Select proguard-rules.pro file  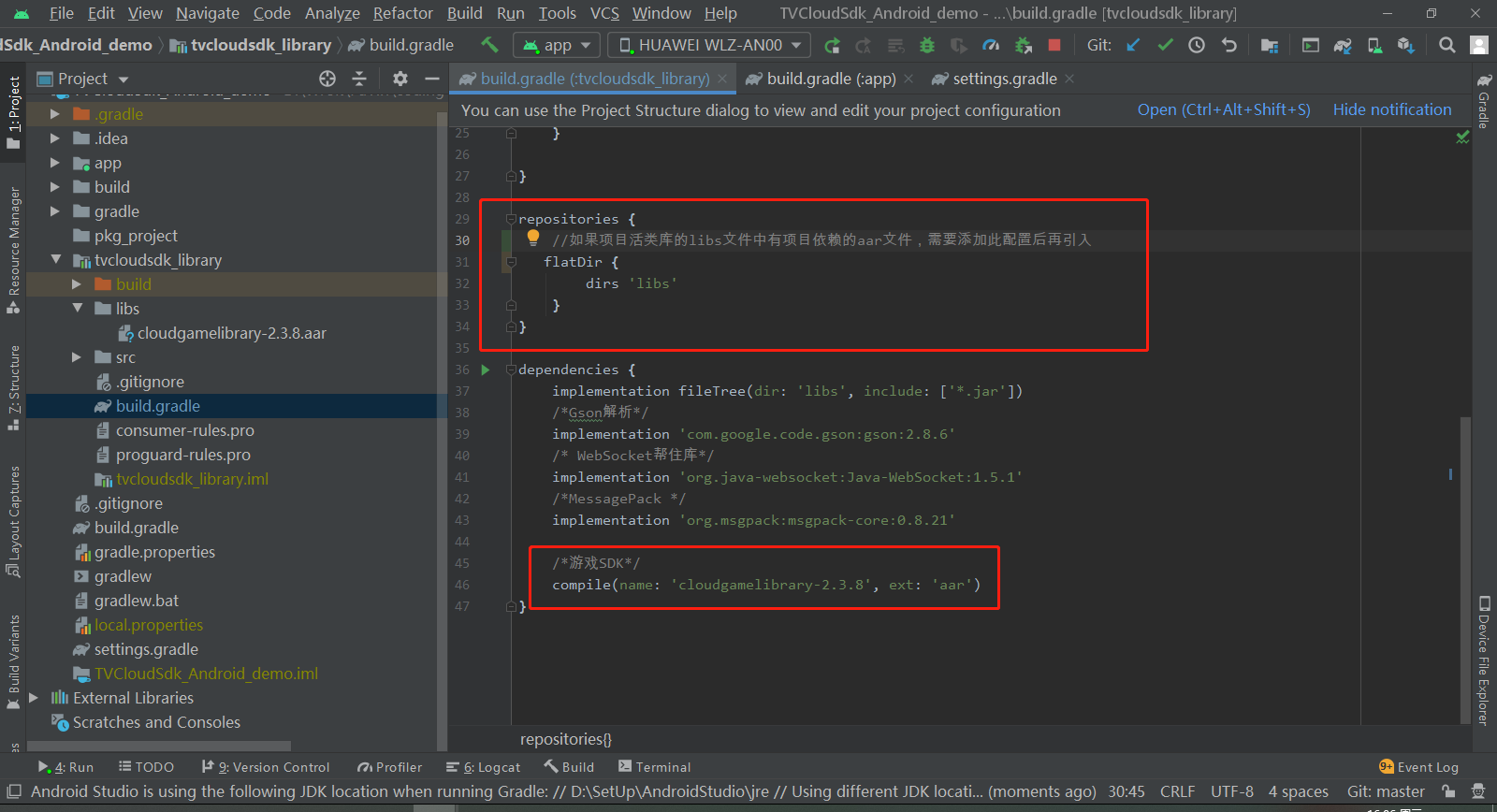182,455
